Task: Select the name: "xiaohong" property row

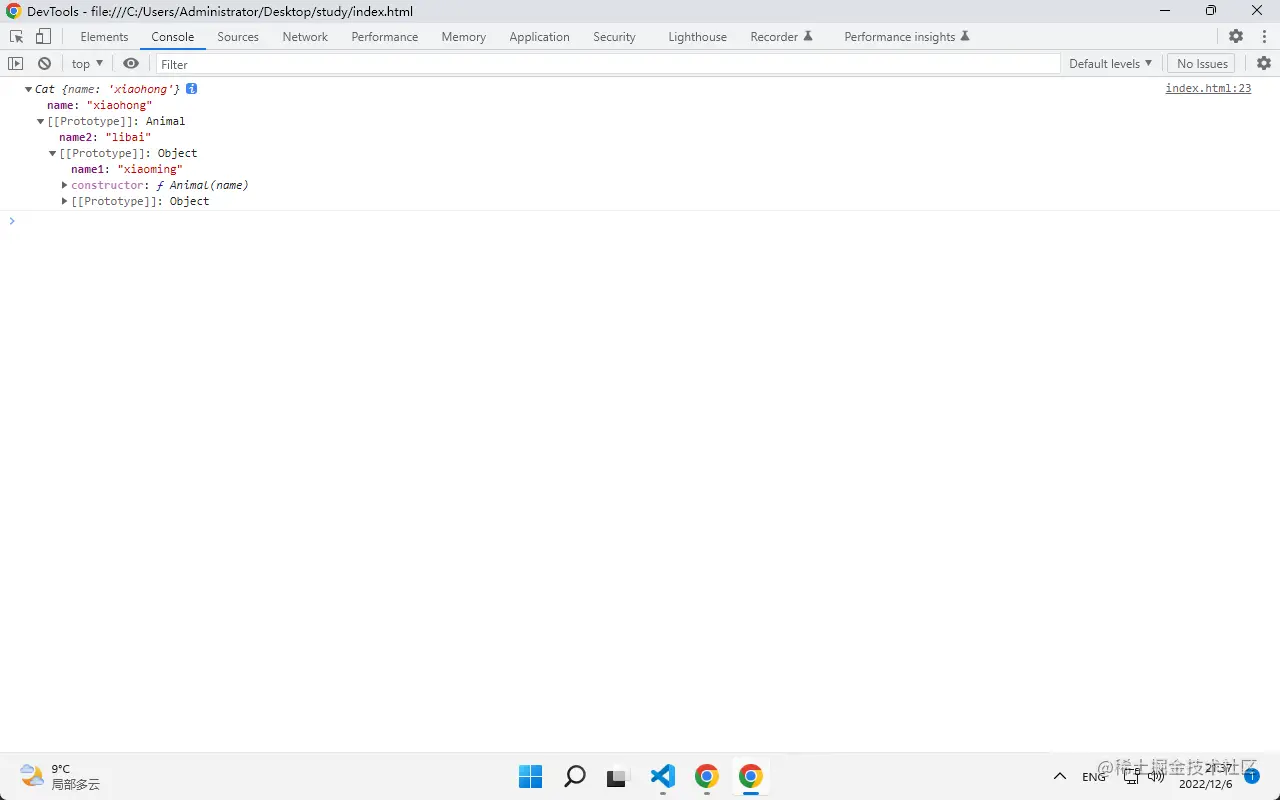Action: tap(100, 105)
